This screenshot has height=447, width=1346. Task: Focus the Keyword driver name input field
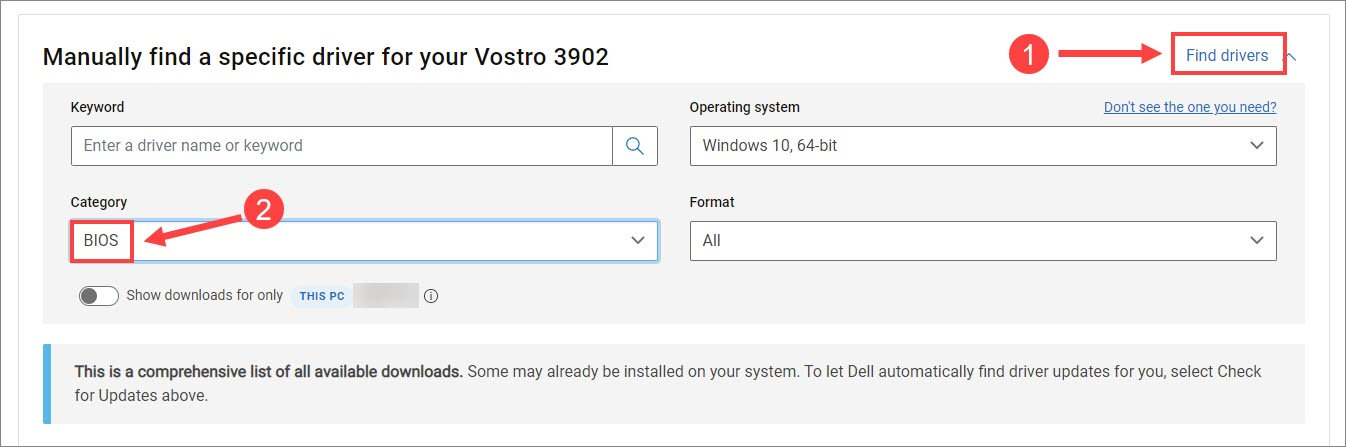click(x=341, y=146)
